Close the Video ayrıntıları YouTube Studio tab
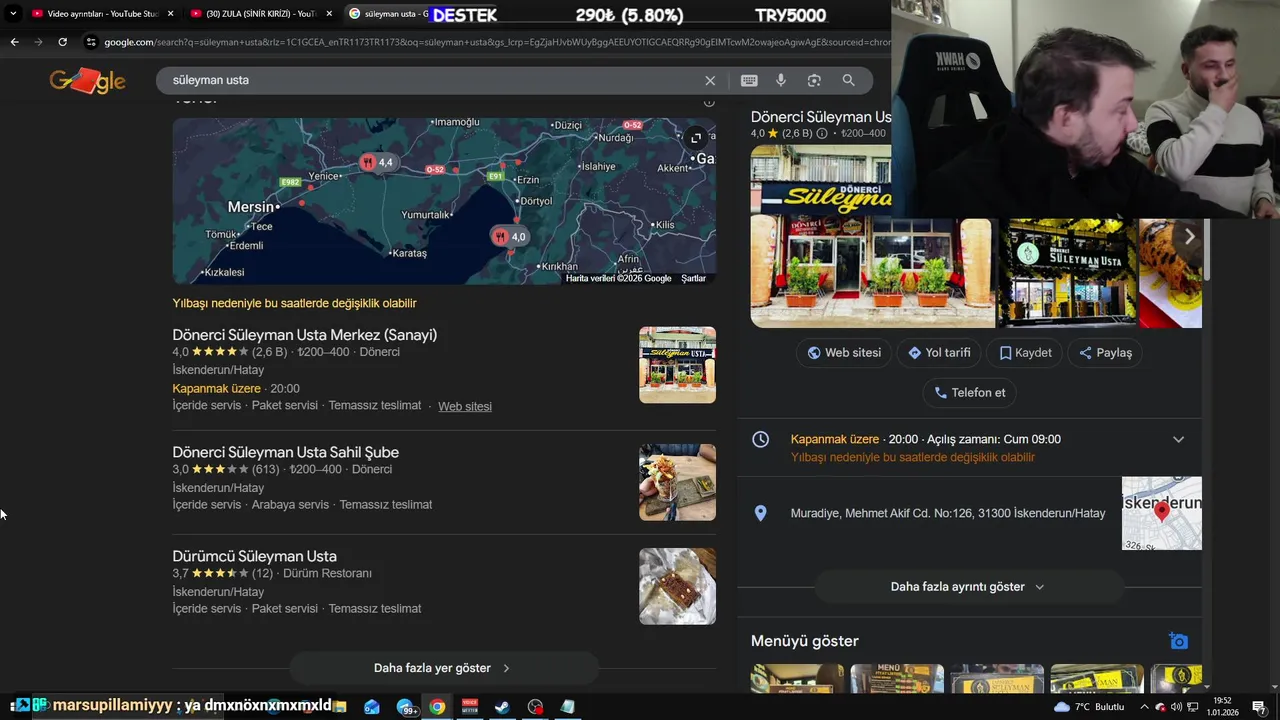The width and height of the screenshot is (1280, 720). click(170, 14)
